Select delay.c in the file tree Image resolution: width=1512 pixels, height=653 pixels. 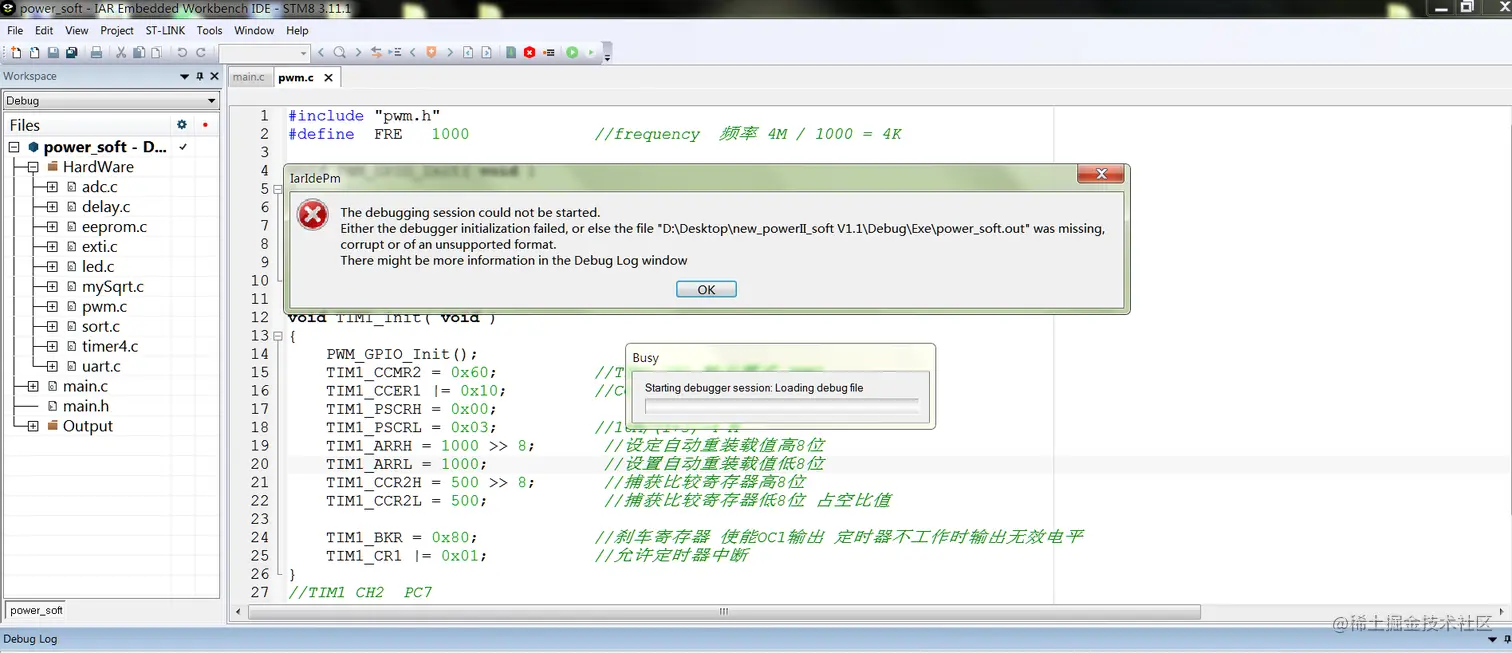click(106, 207)
